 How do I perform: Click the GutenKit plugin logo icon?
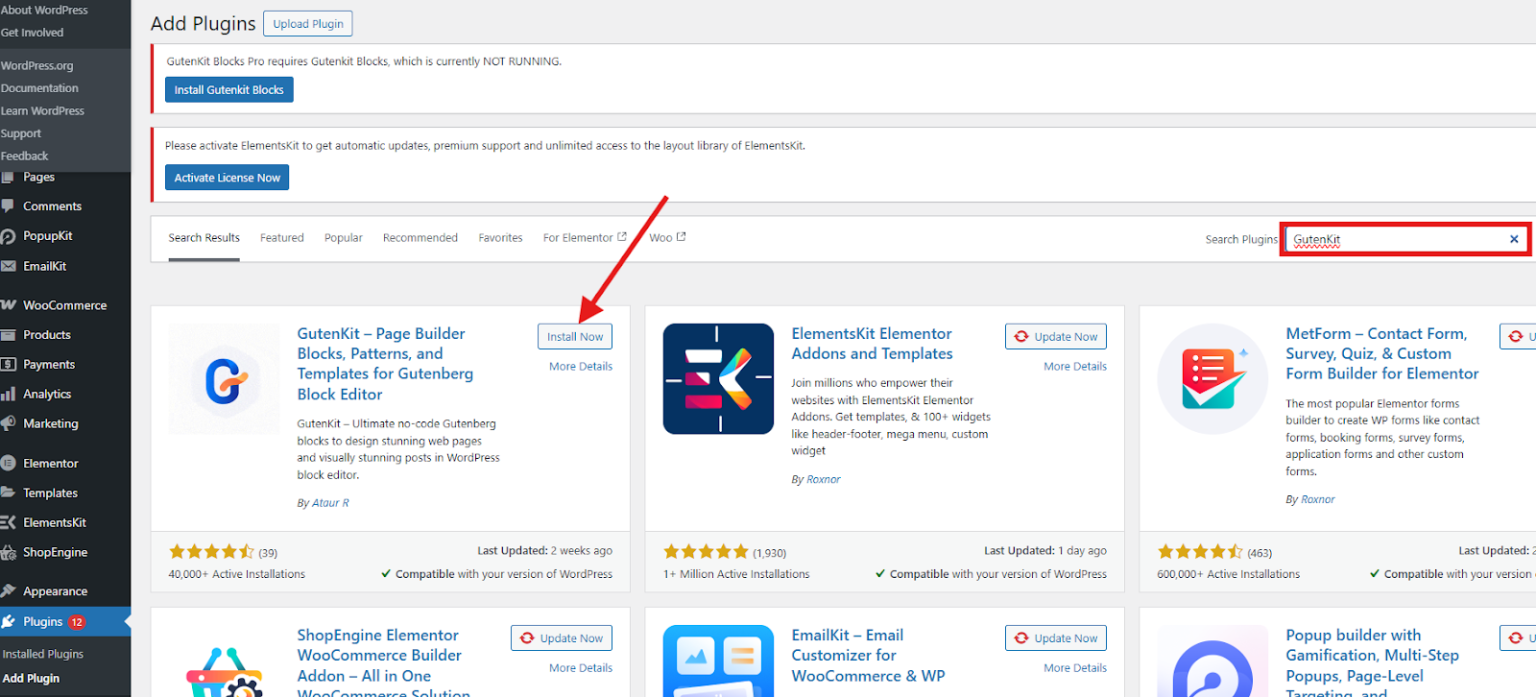point(224,379)
